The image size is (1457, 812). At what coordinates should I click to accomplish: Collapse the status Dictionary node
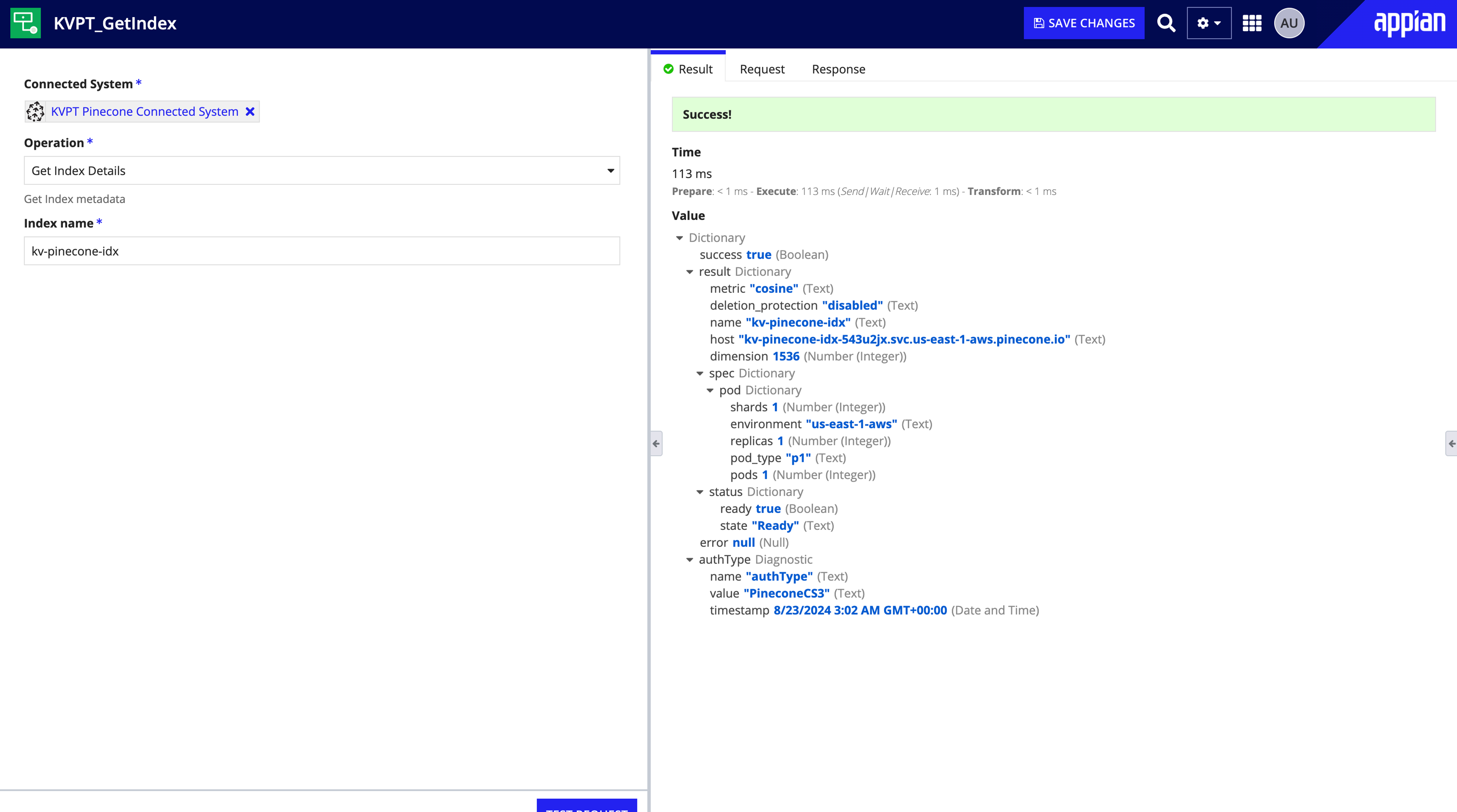pos(700,493)
